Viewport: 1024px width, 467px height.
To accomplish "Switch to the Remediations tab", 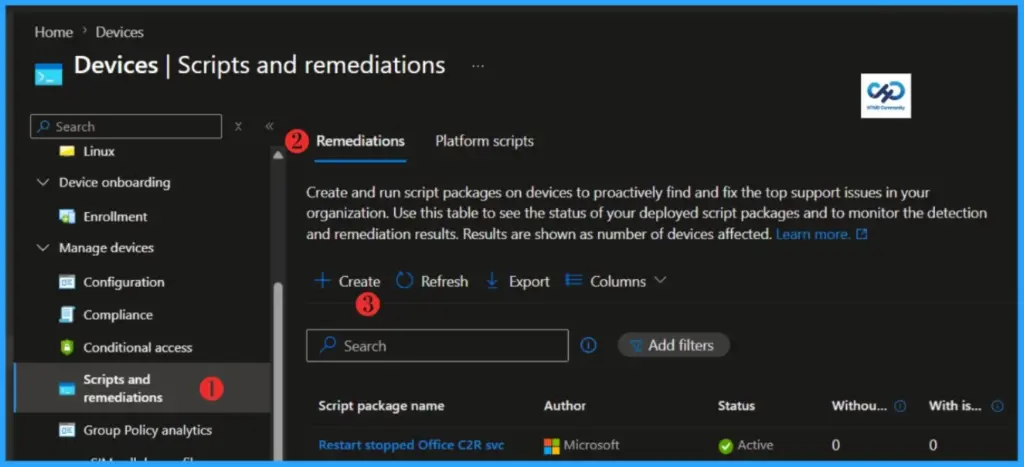I will click(360, 141).
